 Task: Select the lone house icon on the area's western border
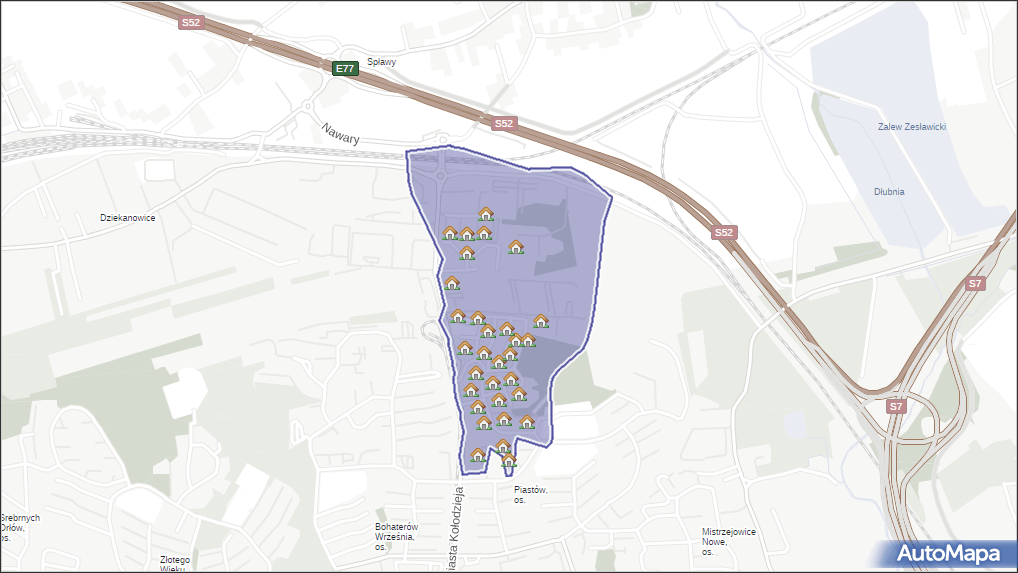pos(452,283)
